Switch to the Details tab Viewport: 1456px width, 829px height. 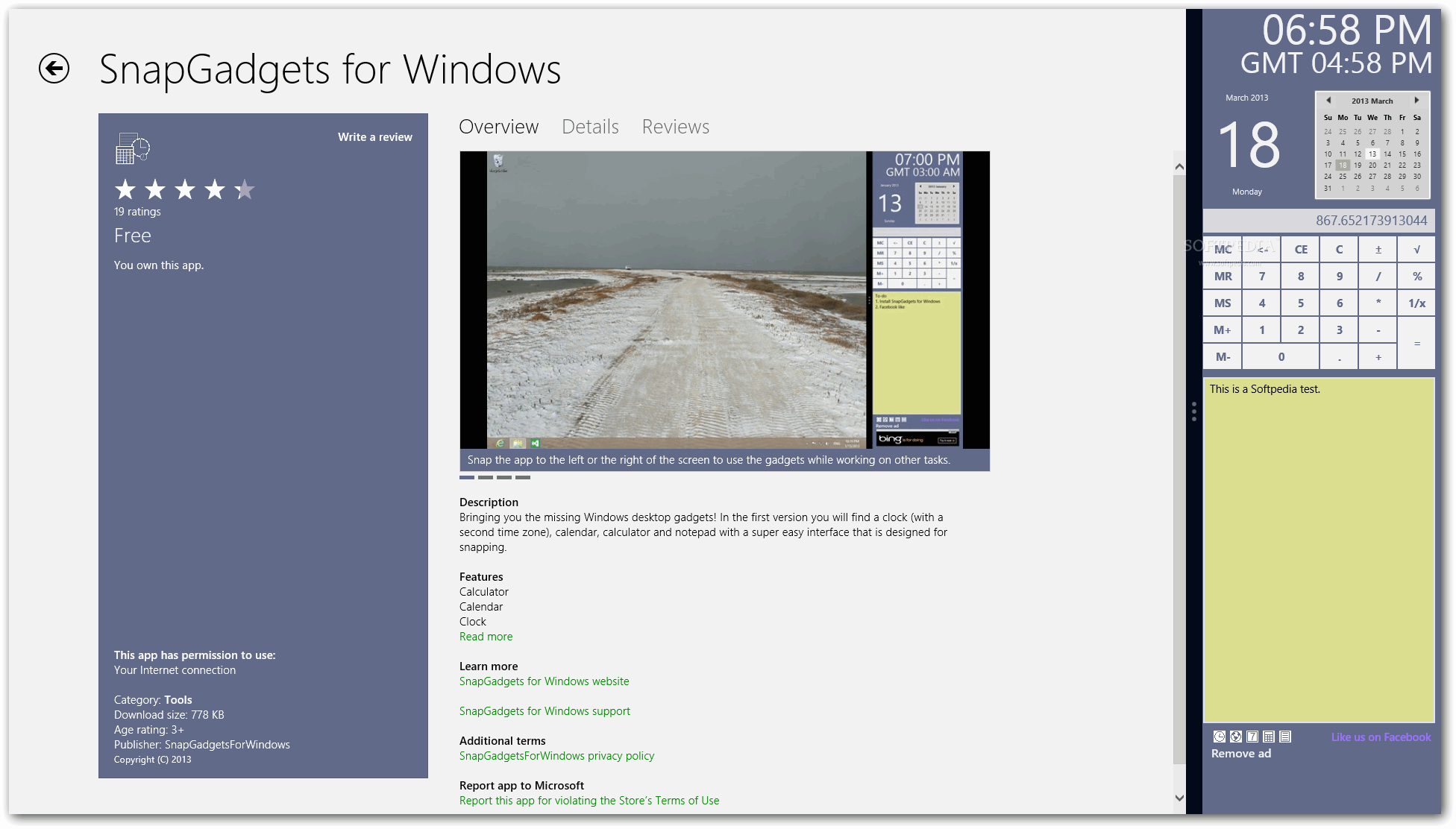point(590,127)
